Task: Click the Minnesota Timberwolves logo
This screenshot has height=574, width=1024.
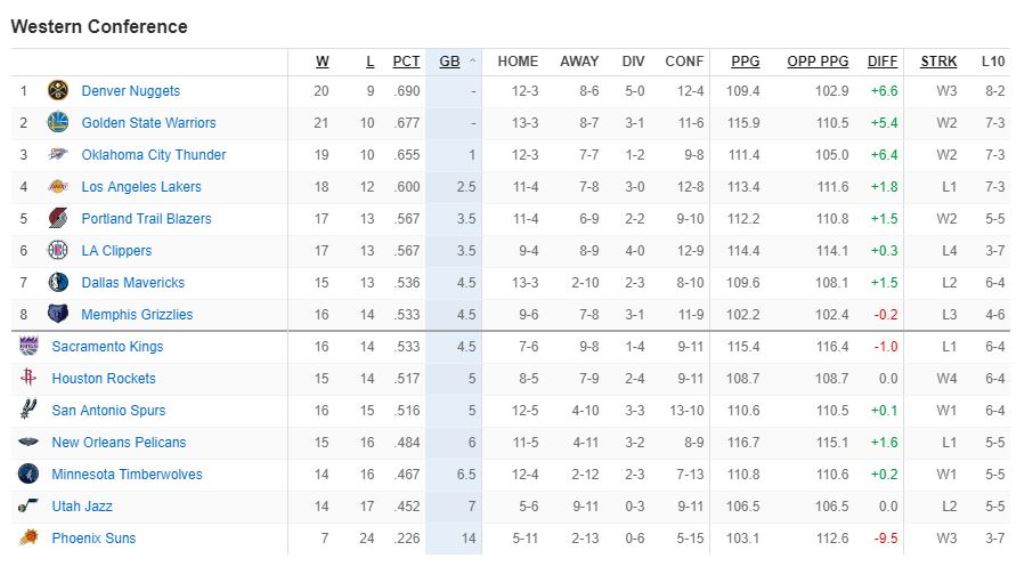Action: pos(28,474)
